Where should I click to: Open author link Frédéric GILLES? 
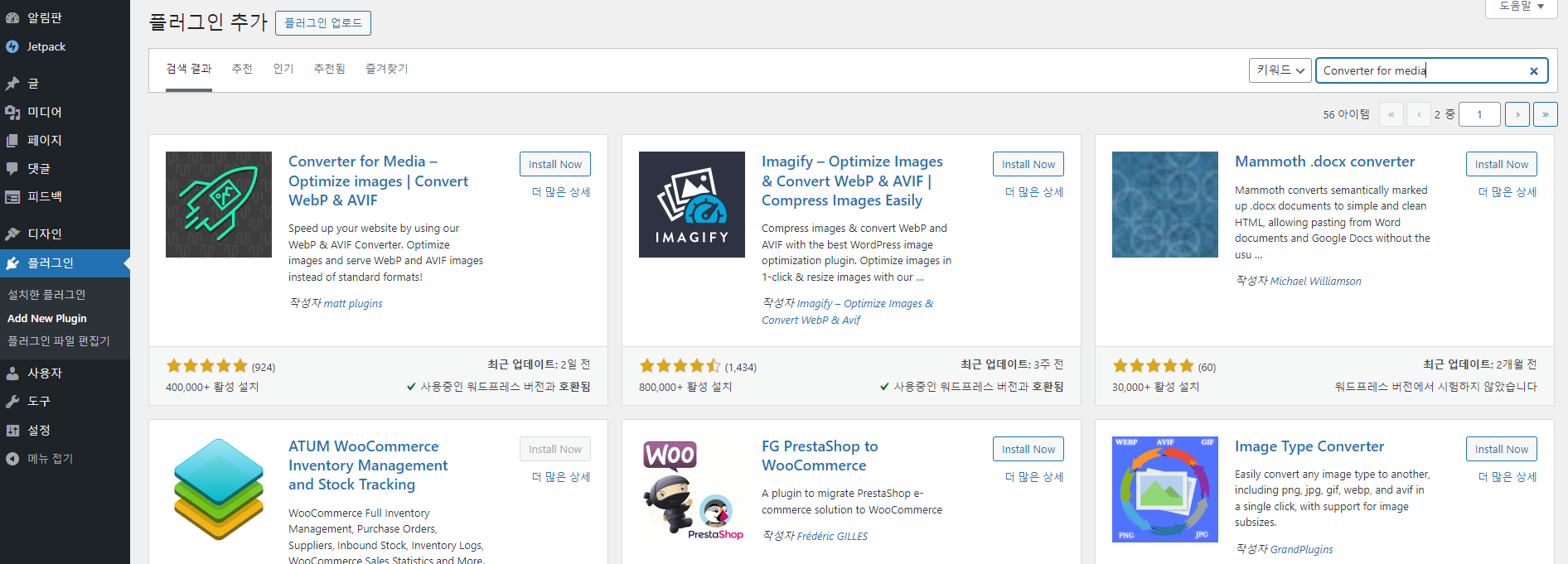click(832, 537)
